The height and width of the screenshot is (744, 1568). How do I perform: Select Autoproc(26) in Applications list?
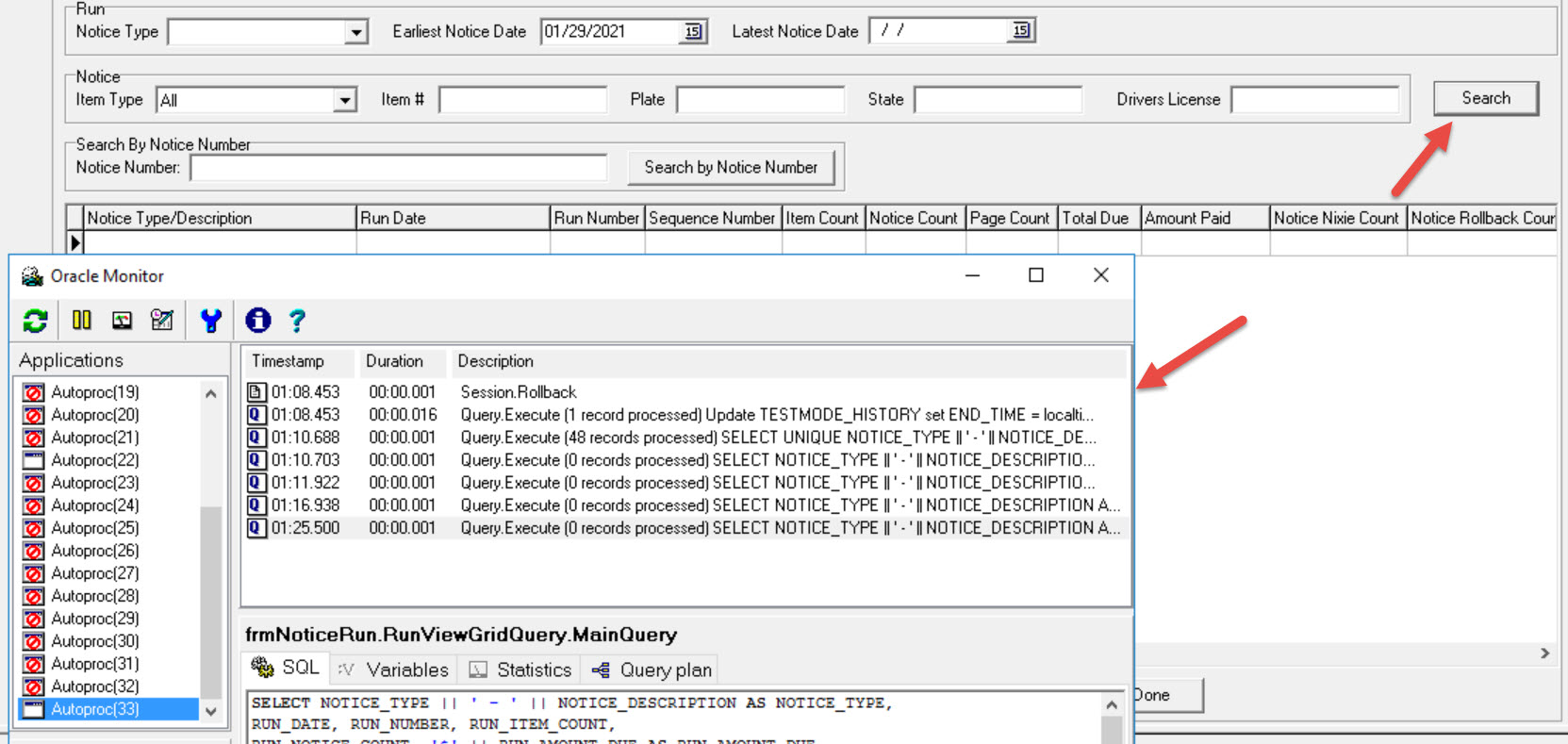[x=95, y=550]
